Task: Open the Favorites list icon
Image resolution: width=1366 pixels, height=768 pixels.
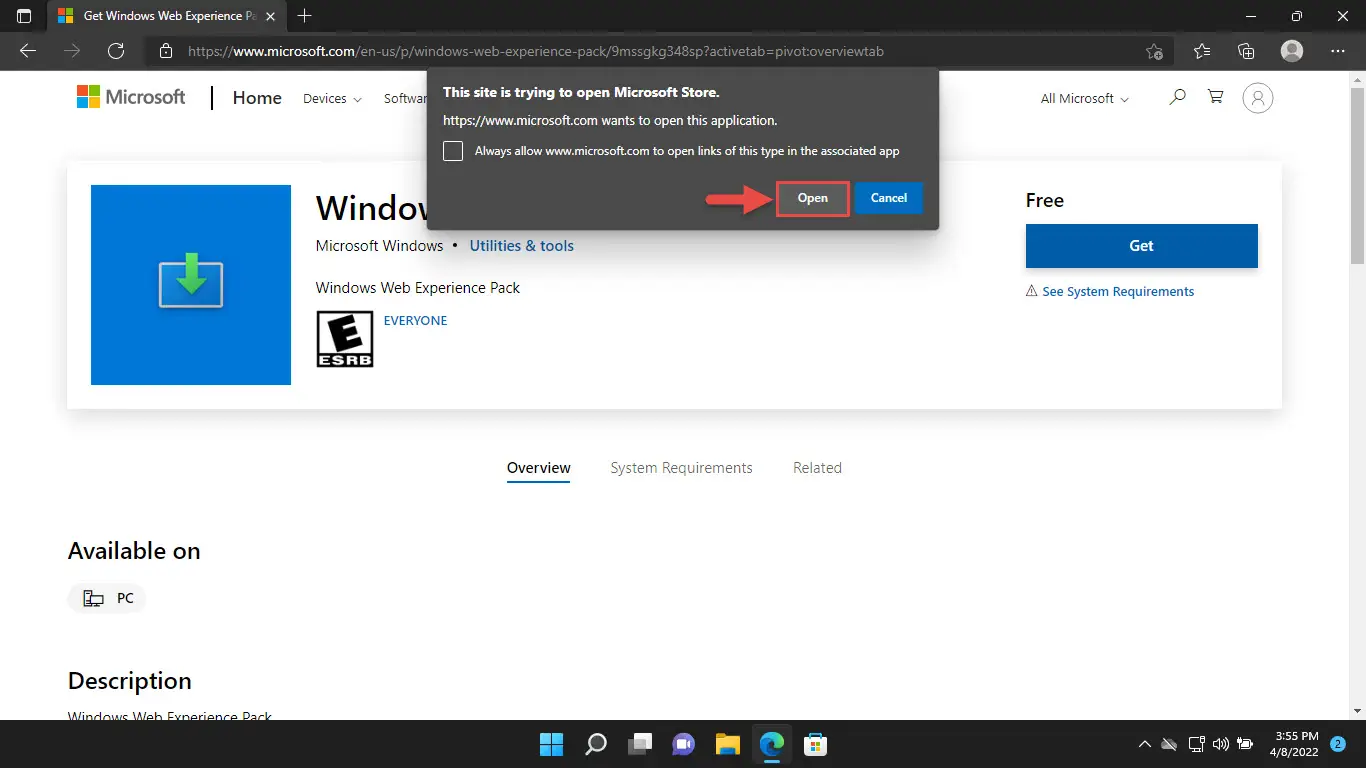Action: (1202, 51)
